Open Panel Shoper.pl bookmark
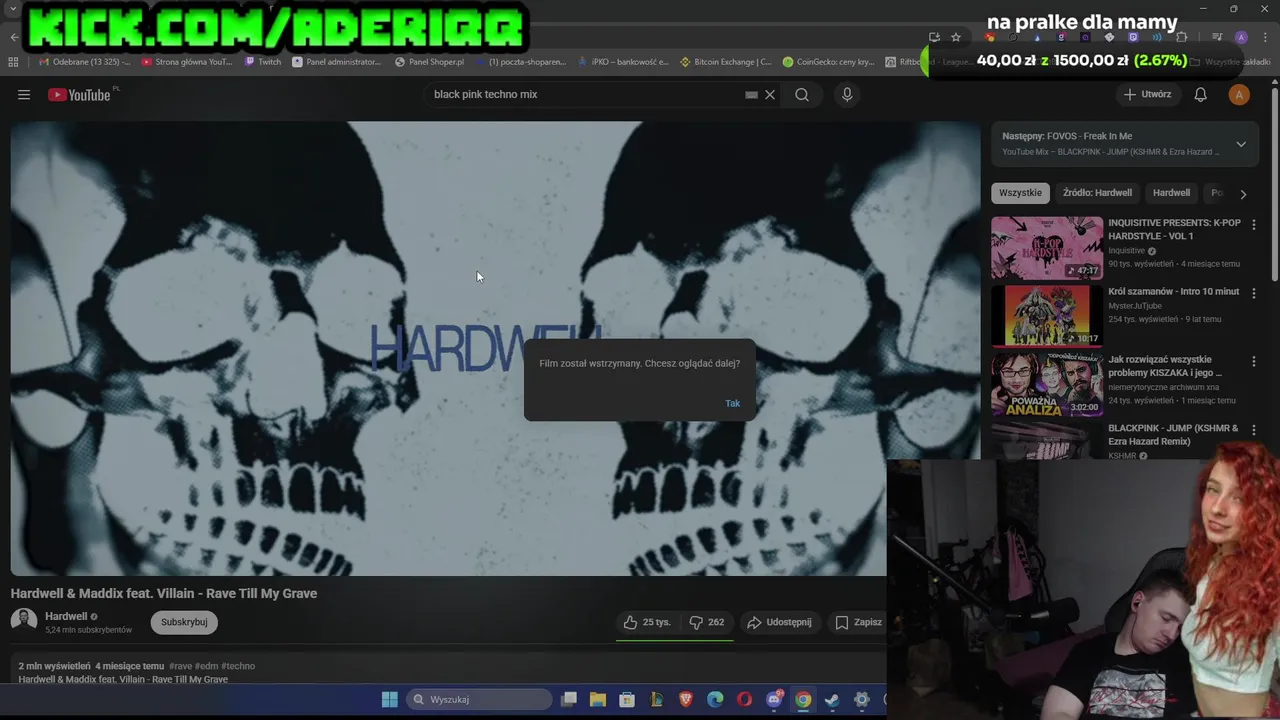1280x720 pixels. tap(430, 62)
